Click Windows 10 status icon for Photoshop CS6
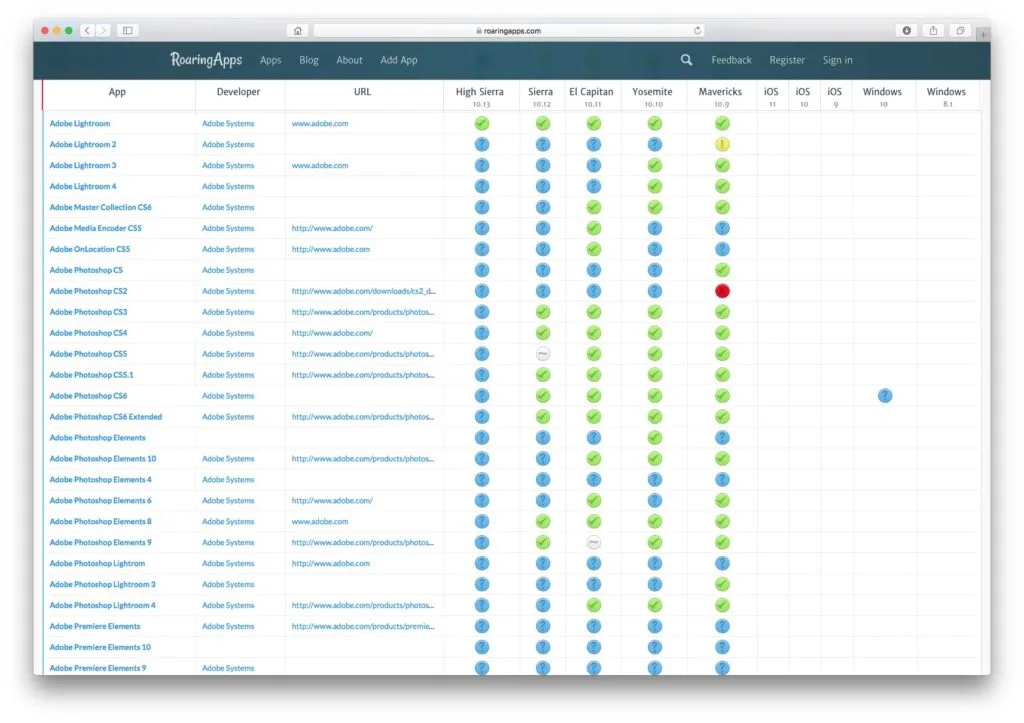Image resolution: width=1024 pixels, height=723 pixels. pyautogui.click(x=884, y=396)
